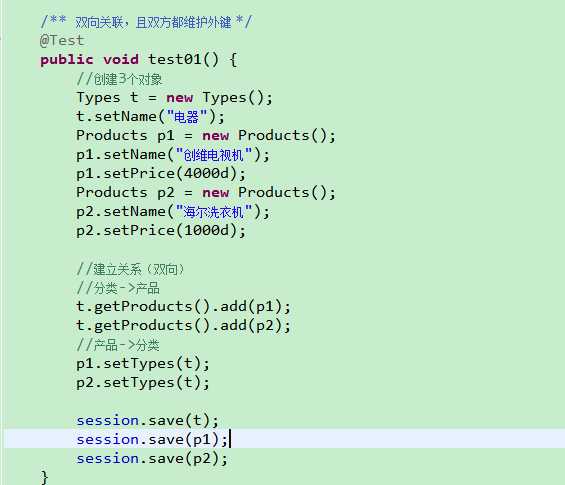The image size is (565, 485).
Task: Click the string "电器" in t.setName
Action: point(187,117)
